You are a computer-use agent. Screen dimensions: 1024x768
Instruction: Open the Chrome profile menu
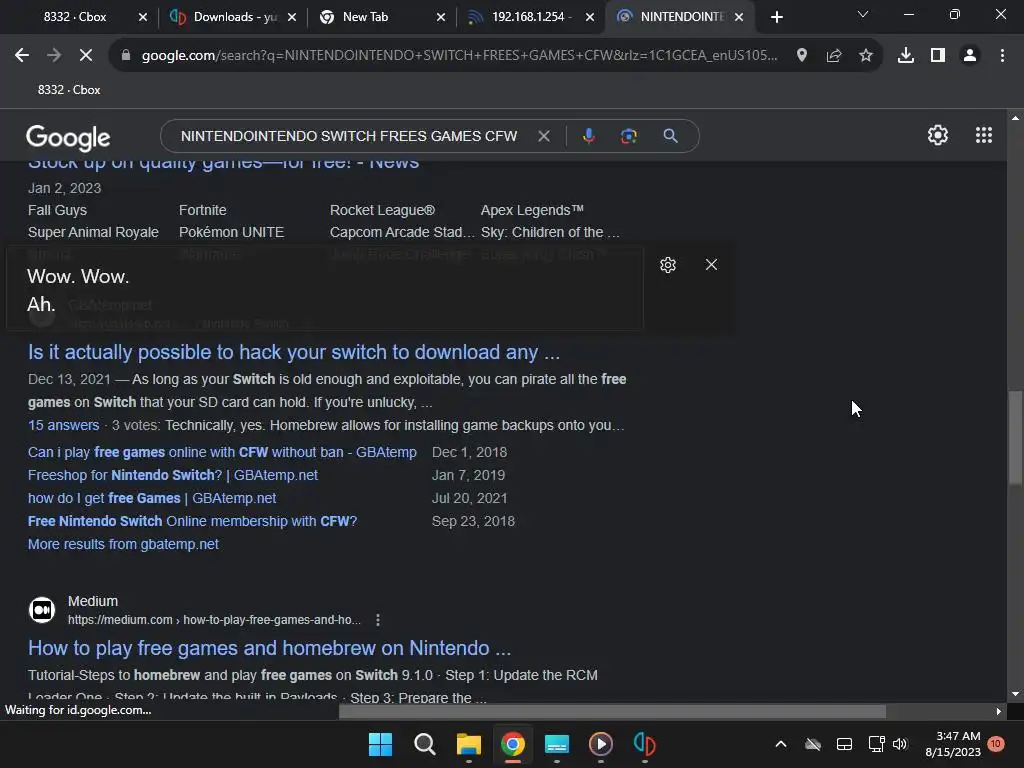970,56
